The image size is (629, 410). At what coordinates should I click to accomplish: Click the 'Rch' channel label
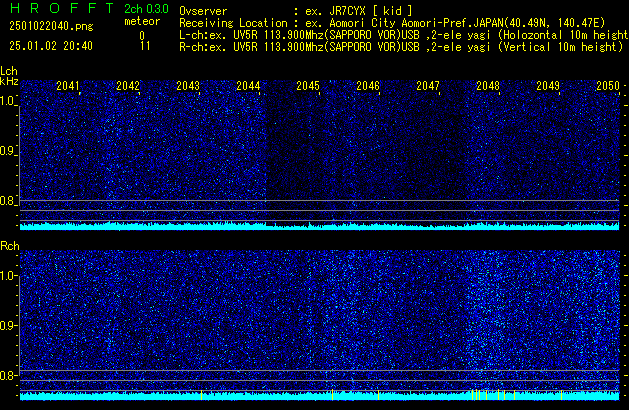click(10, 246)
